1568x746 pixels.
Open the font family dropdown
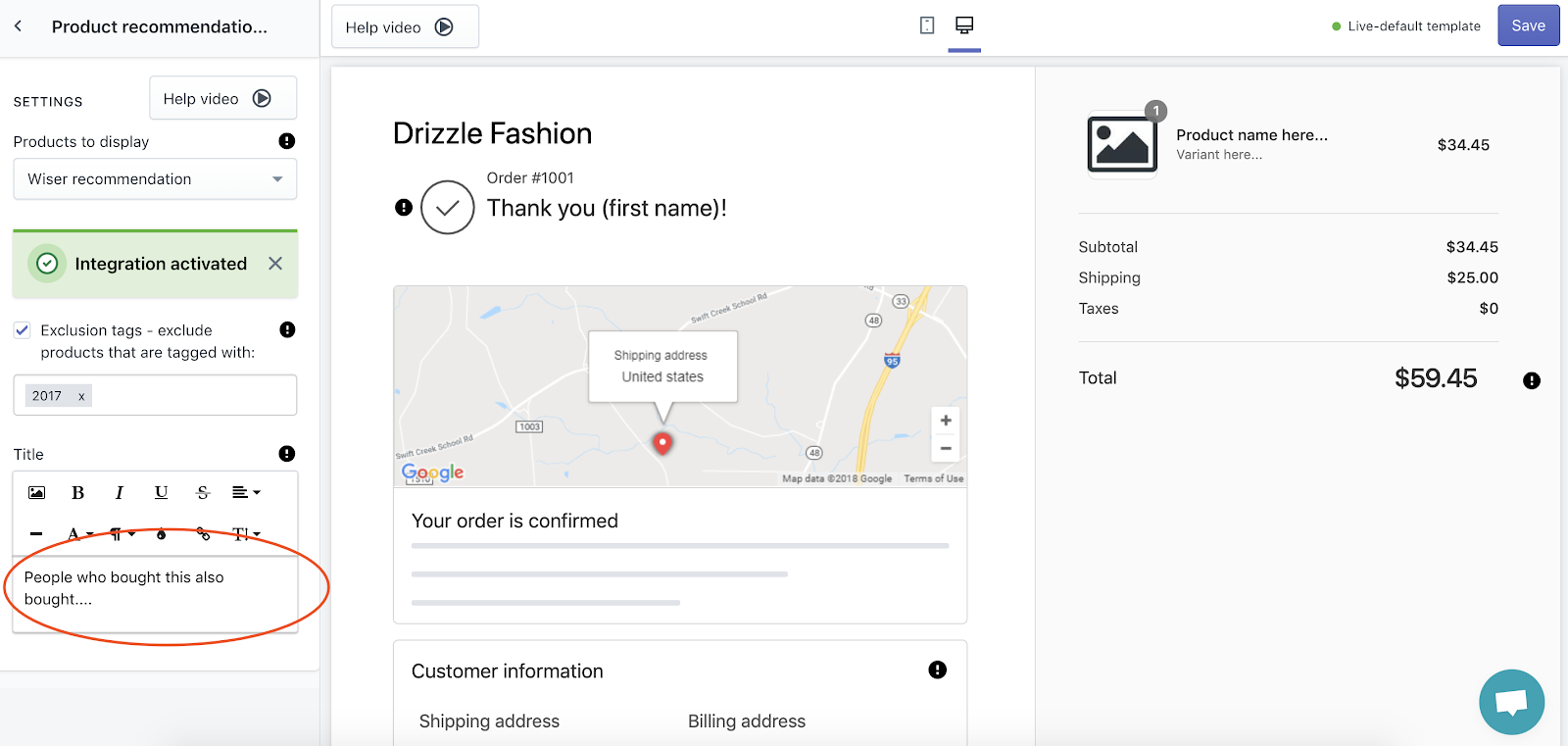point(79,534)
